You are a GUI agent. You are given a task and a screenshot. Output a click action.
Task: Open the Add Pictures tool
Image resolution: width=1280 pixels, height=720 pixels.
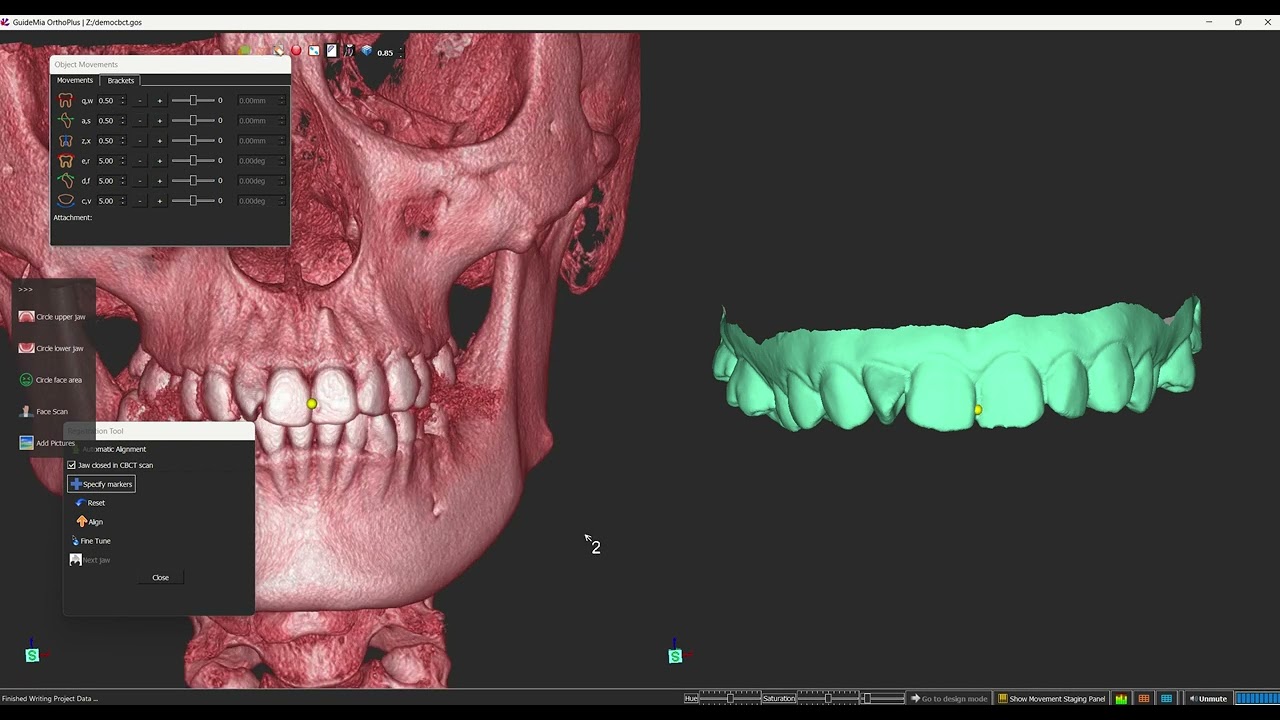pyautogui.click(x=48, y=443)
